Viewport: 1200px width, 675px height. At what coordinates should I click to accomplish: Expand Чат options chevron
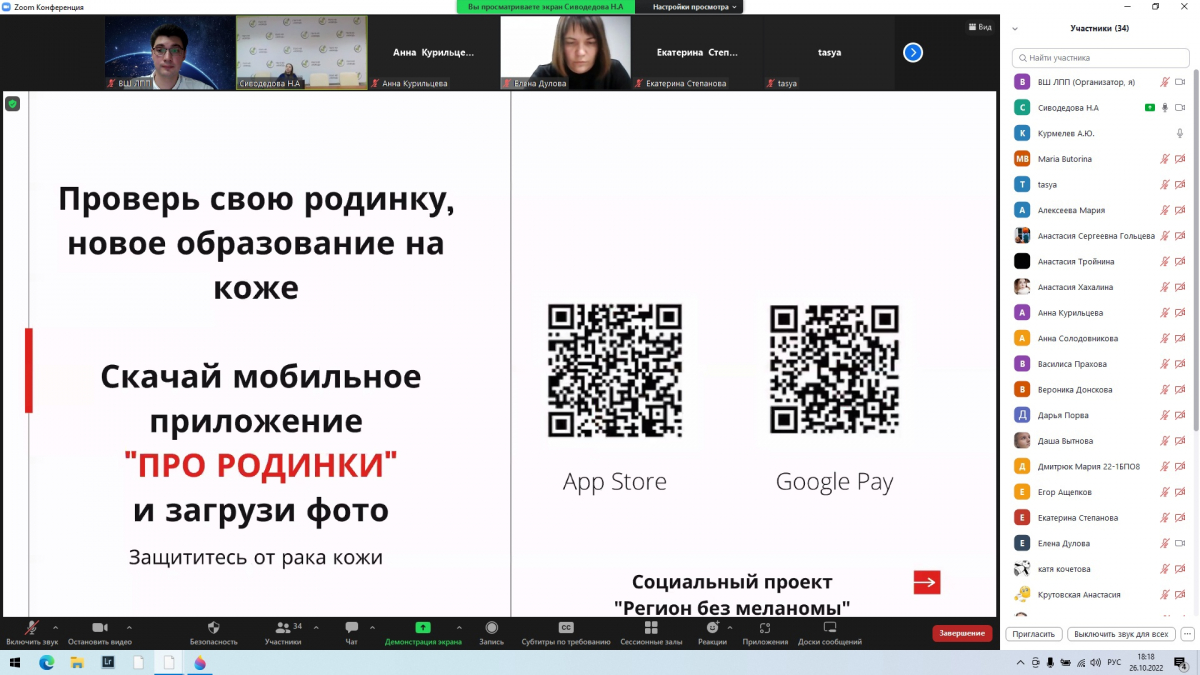click(375, 627)
